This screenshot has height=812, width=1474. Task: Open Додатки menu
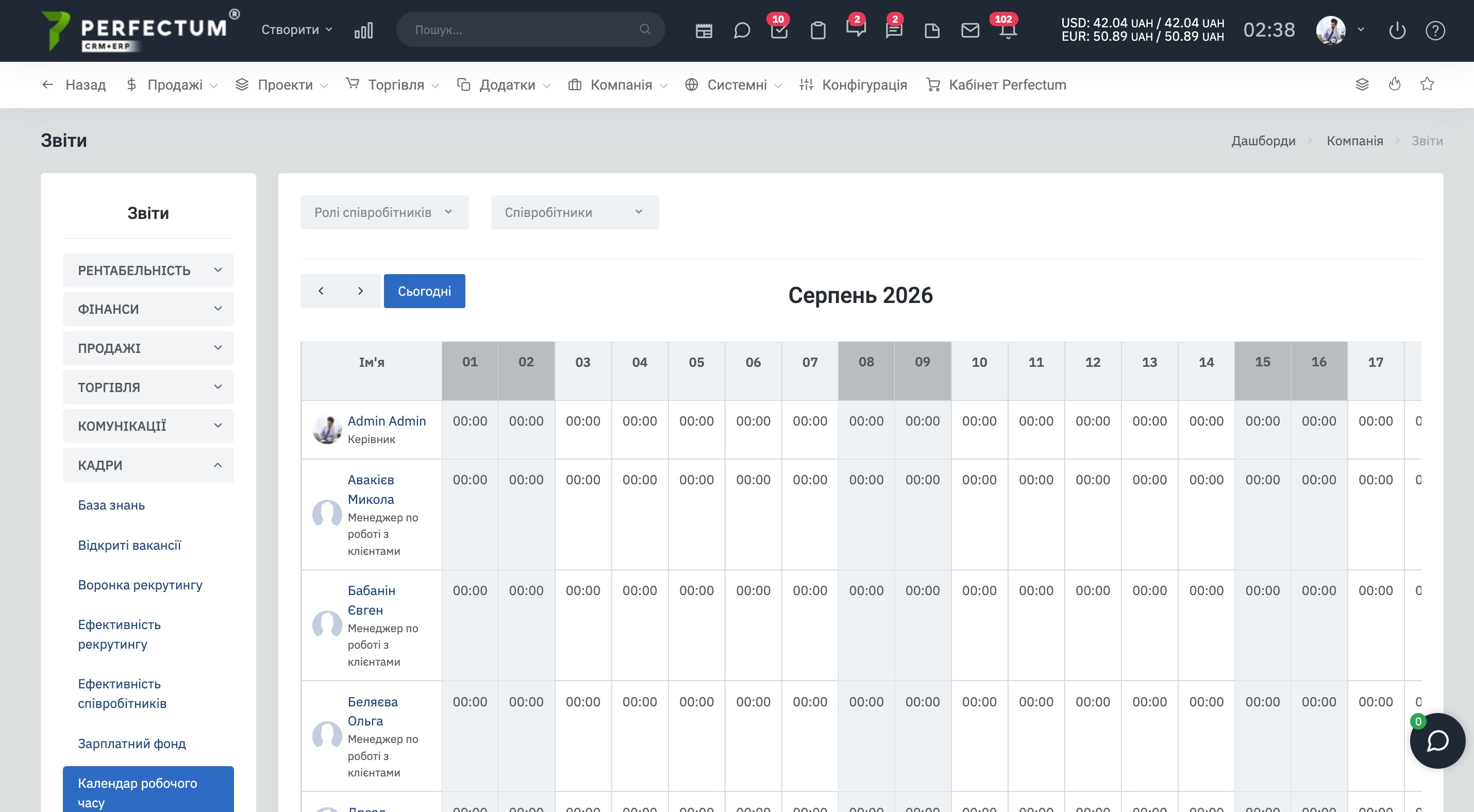(504, 84)
